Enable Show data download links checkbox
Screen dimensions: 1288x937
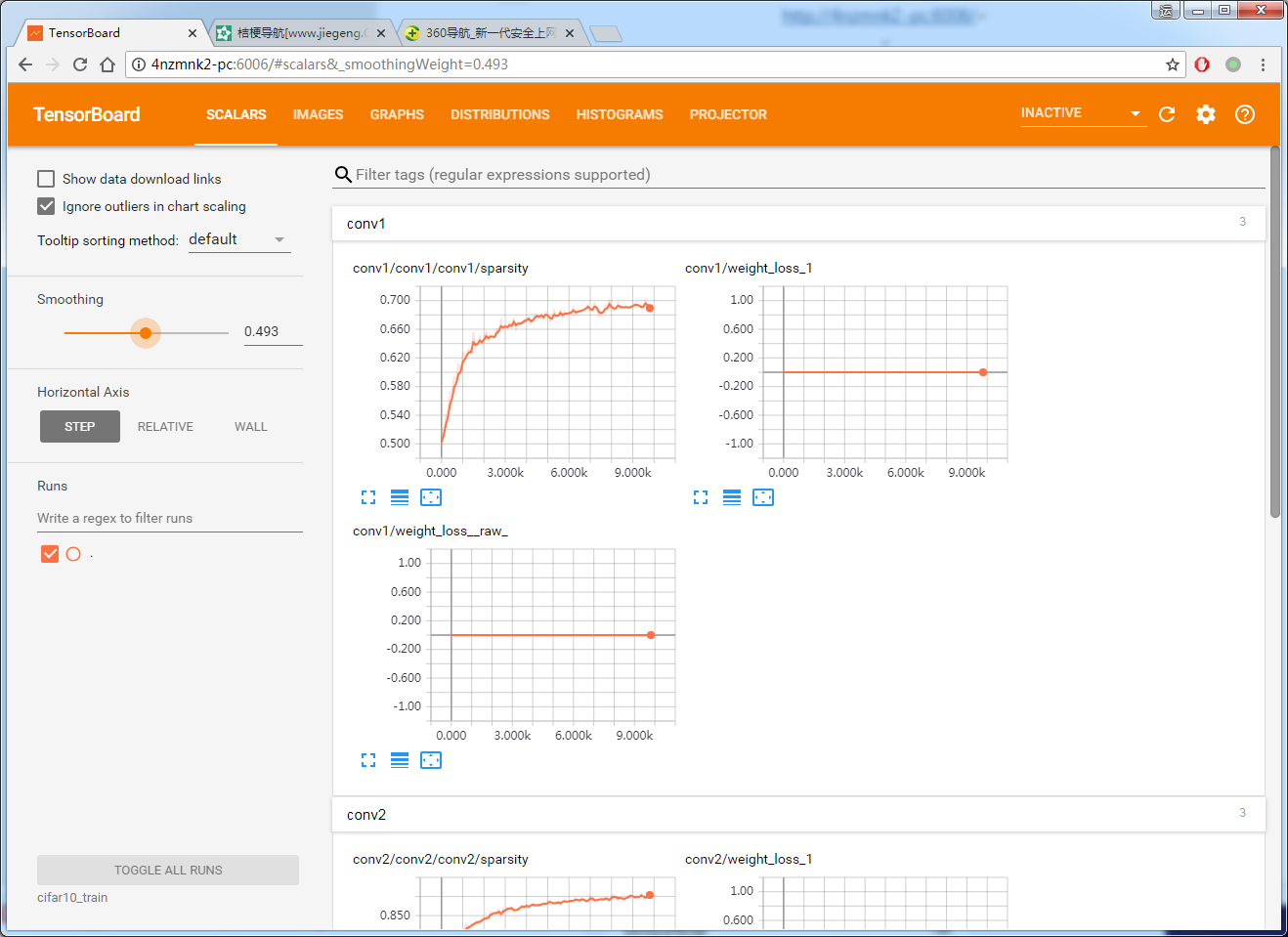[x=46, y=179]
